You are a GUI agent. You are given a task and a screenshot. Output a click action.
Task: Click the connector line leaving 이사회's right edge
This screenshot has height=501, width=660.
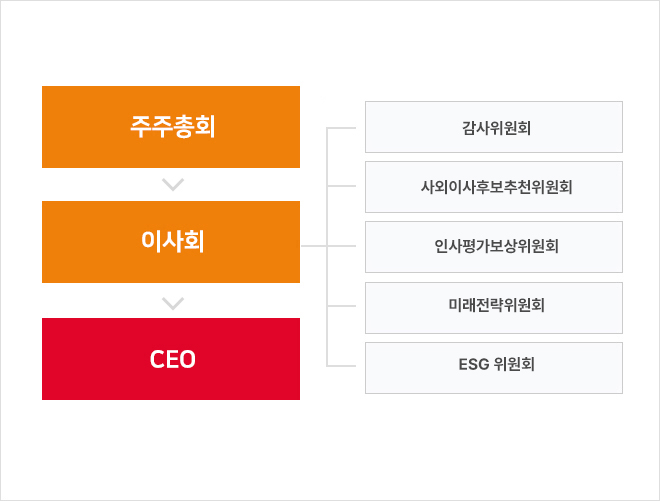pos(313,246)
